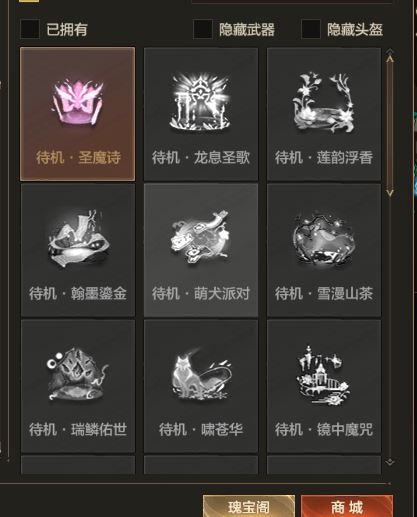Click the vertical scrollbar track of list
417x517 pixels.
[390, 125]
